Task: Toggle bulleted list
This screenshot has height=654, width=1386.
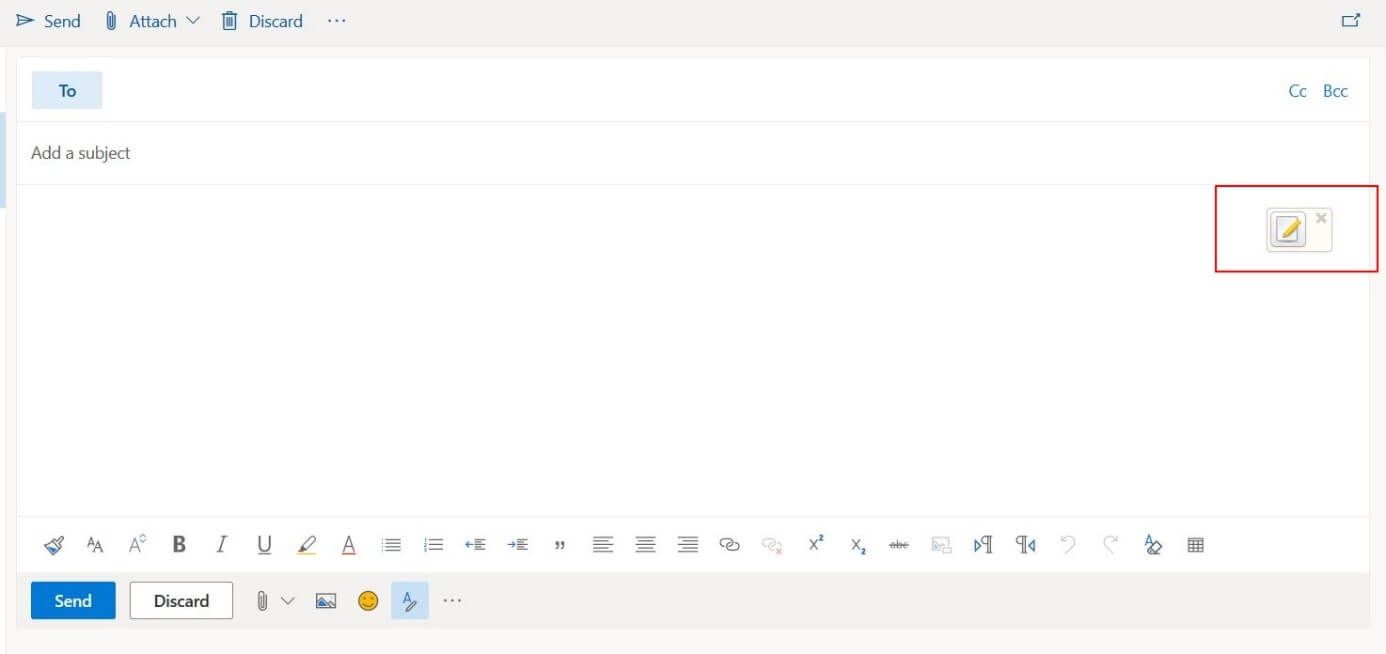Action: click(x=392, y=545)
